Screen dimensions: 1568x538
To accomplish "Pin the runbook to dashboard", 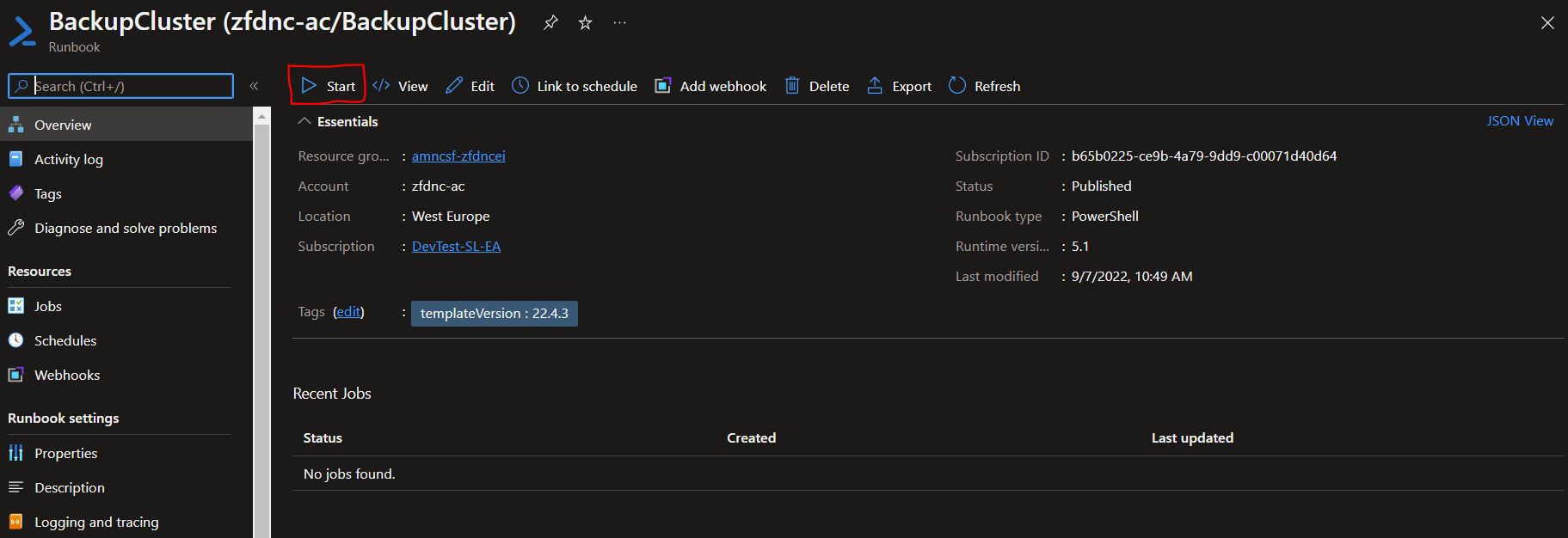I will tap(550, 23).
